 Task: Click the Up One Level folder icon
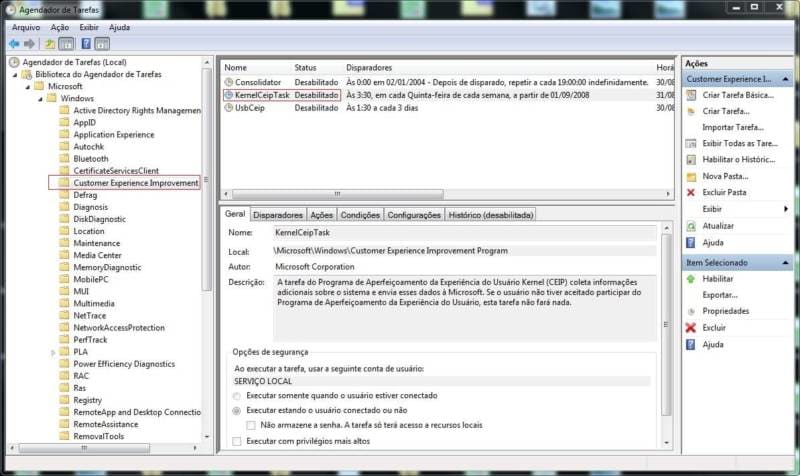[x=49, y=44]
